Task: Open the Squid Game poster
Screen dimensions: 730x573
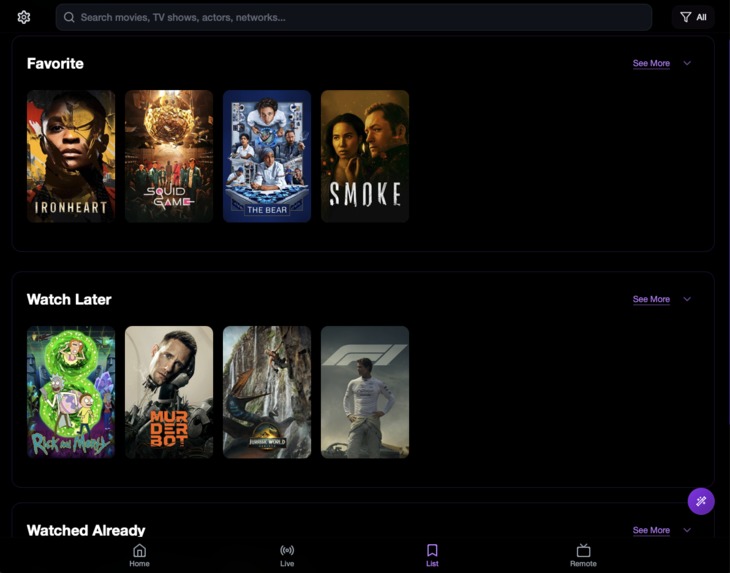Action: [169, 156]
